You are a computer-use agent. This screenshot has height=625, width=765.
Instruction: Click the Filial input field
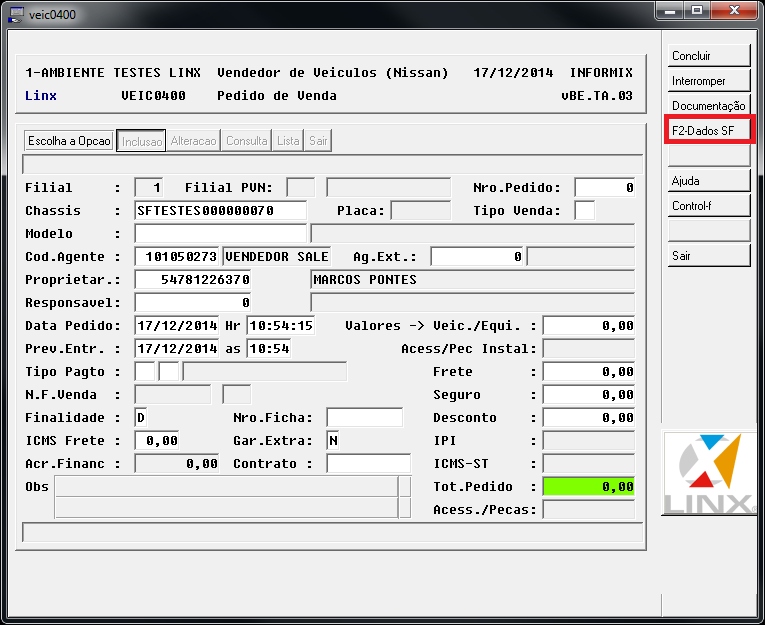(x=149, y=187)
